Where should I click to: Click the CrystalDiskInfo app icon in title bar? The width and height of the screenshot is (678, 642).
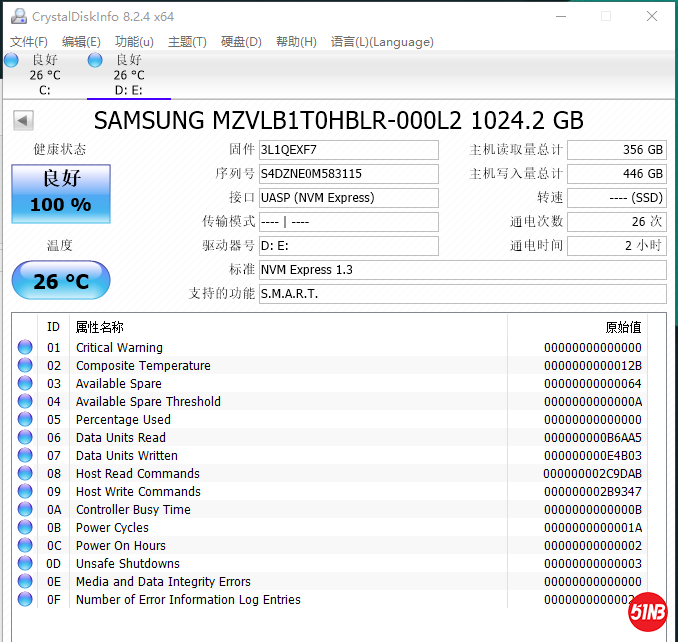tap(17, 16)
